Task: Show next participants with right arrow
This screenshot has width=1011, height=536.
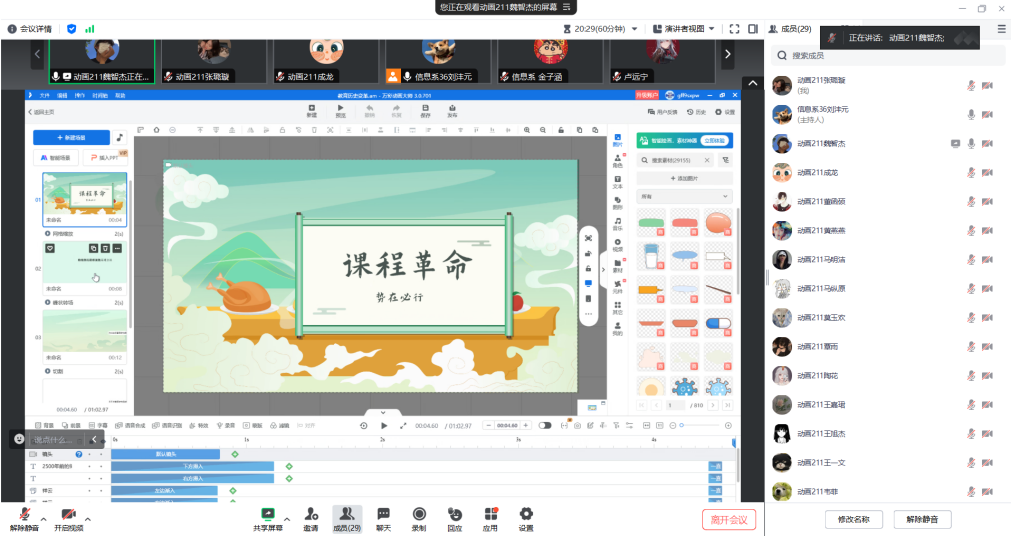Action: (728, 54)
